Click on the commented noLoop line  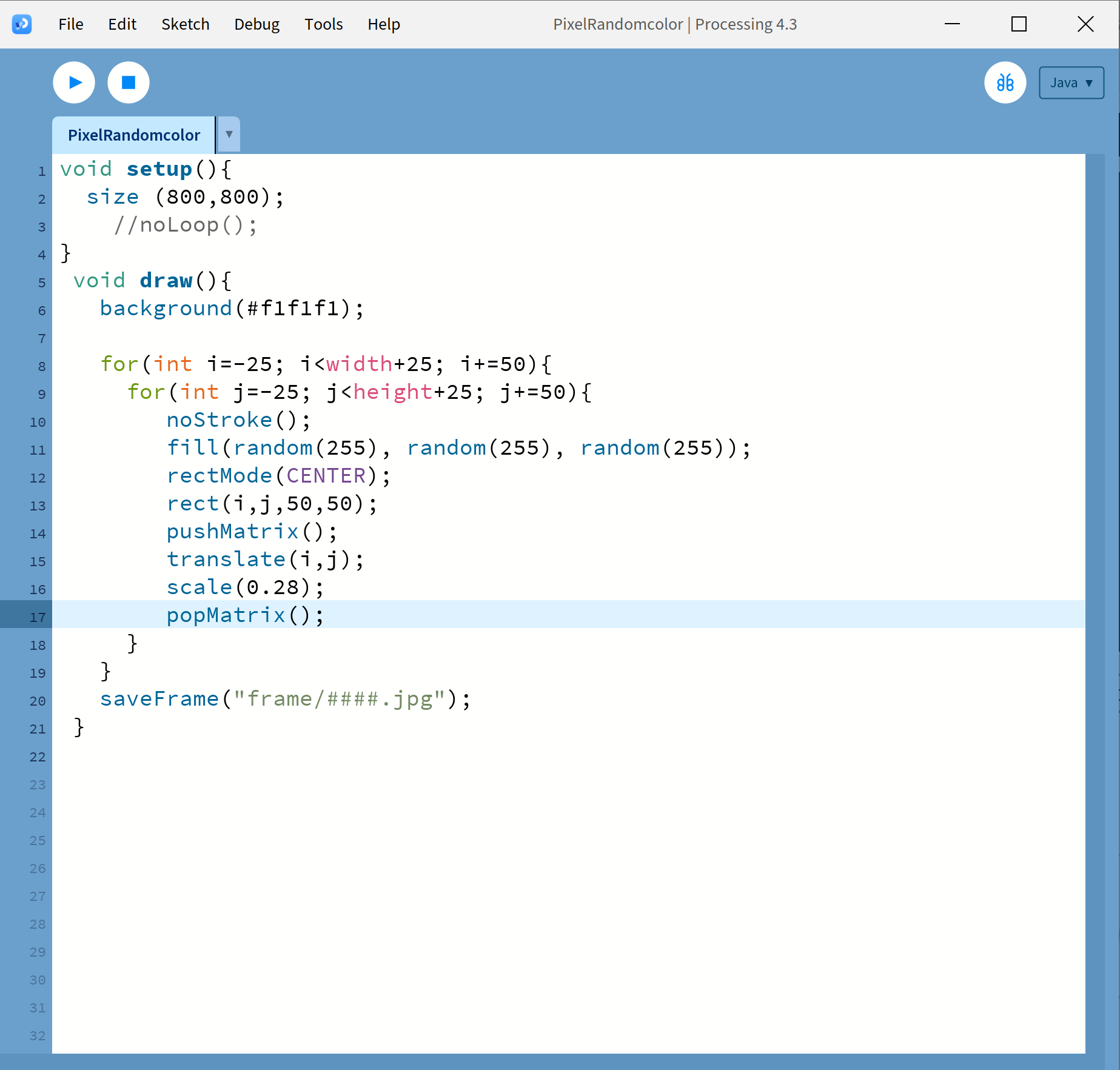point(186,226)
